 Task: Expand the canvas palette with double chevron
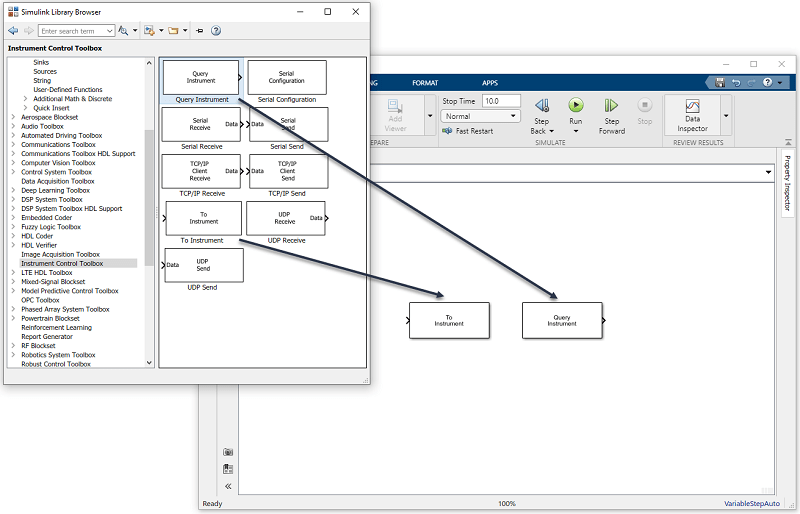228,486
